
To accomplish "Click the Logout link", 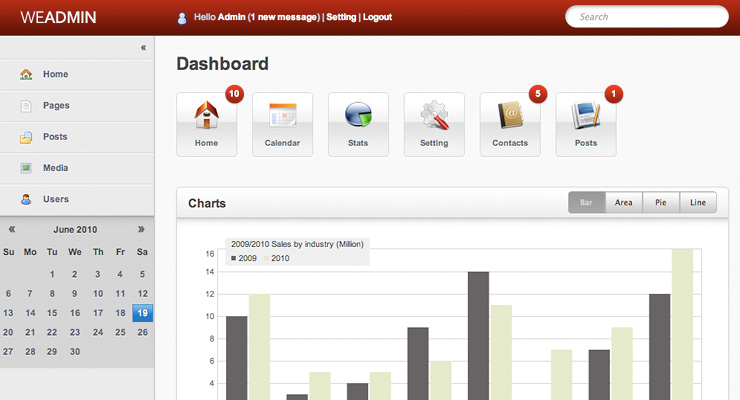I will [377, 18].
